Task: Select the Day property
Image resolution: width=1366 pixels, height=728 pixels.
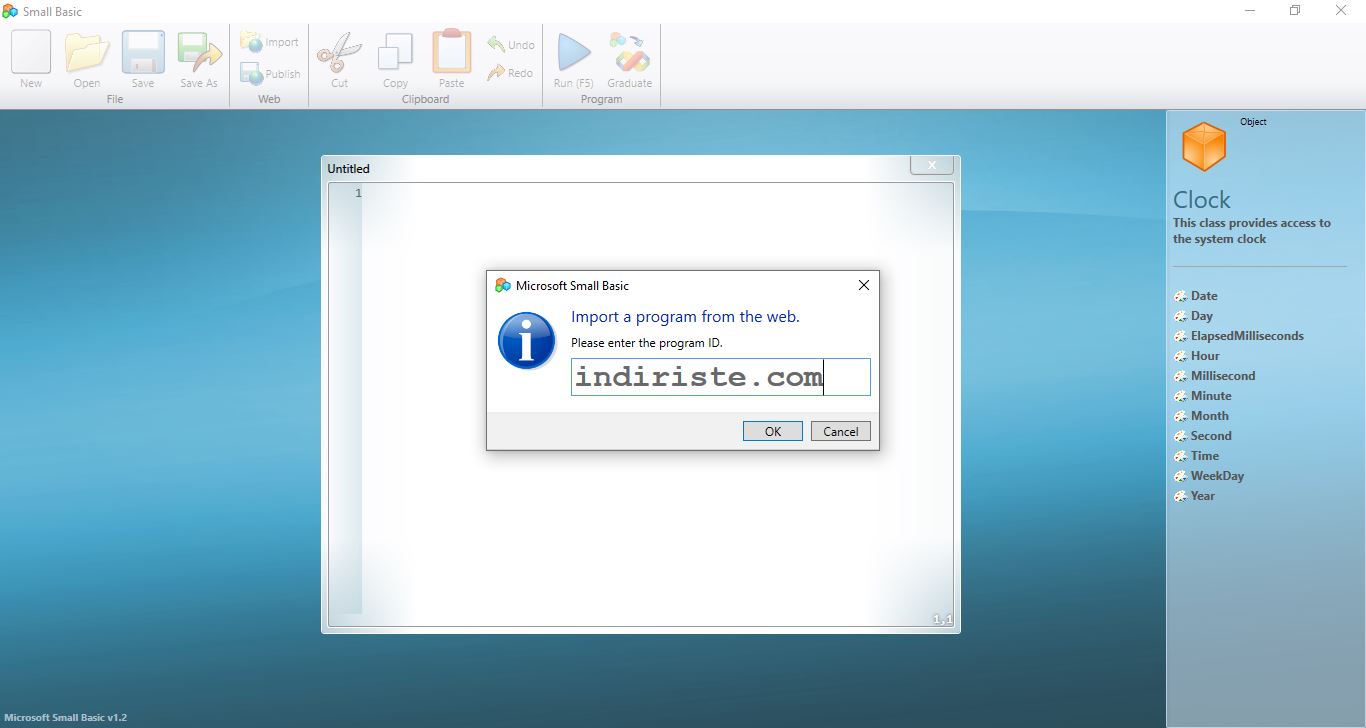Action: 1201,316
